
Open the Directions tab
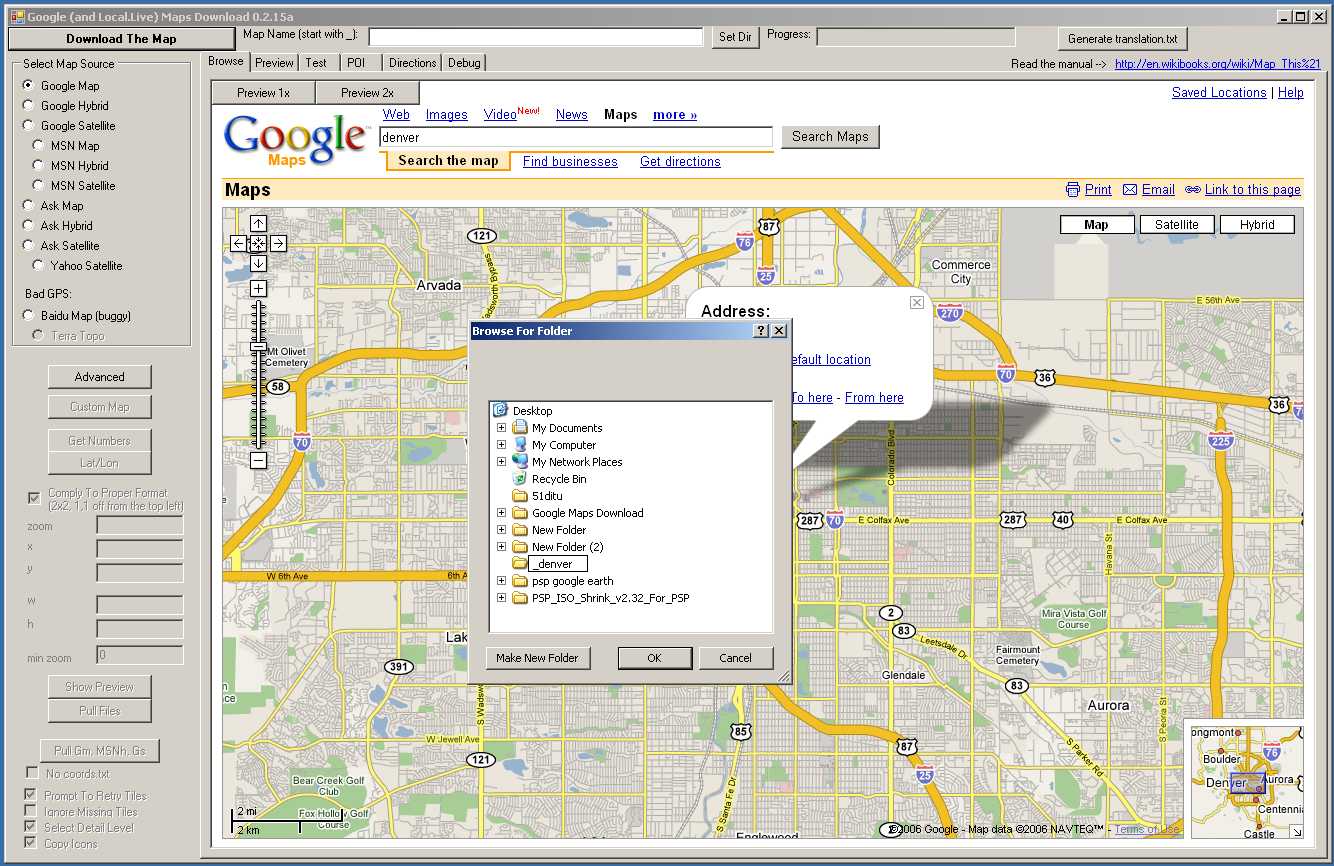(x=413, y=63)
